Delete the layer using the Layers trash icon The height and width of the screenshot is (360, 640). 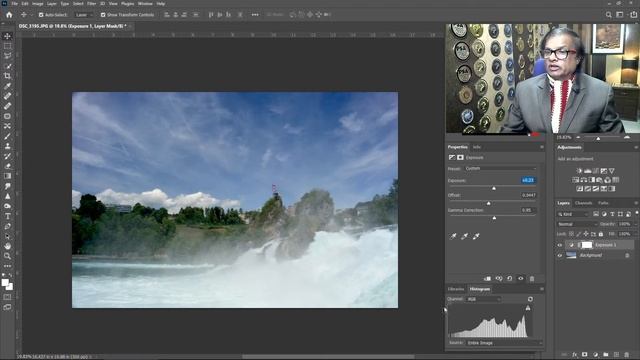coord(627,355)
